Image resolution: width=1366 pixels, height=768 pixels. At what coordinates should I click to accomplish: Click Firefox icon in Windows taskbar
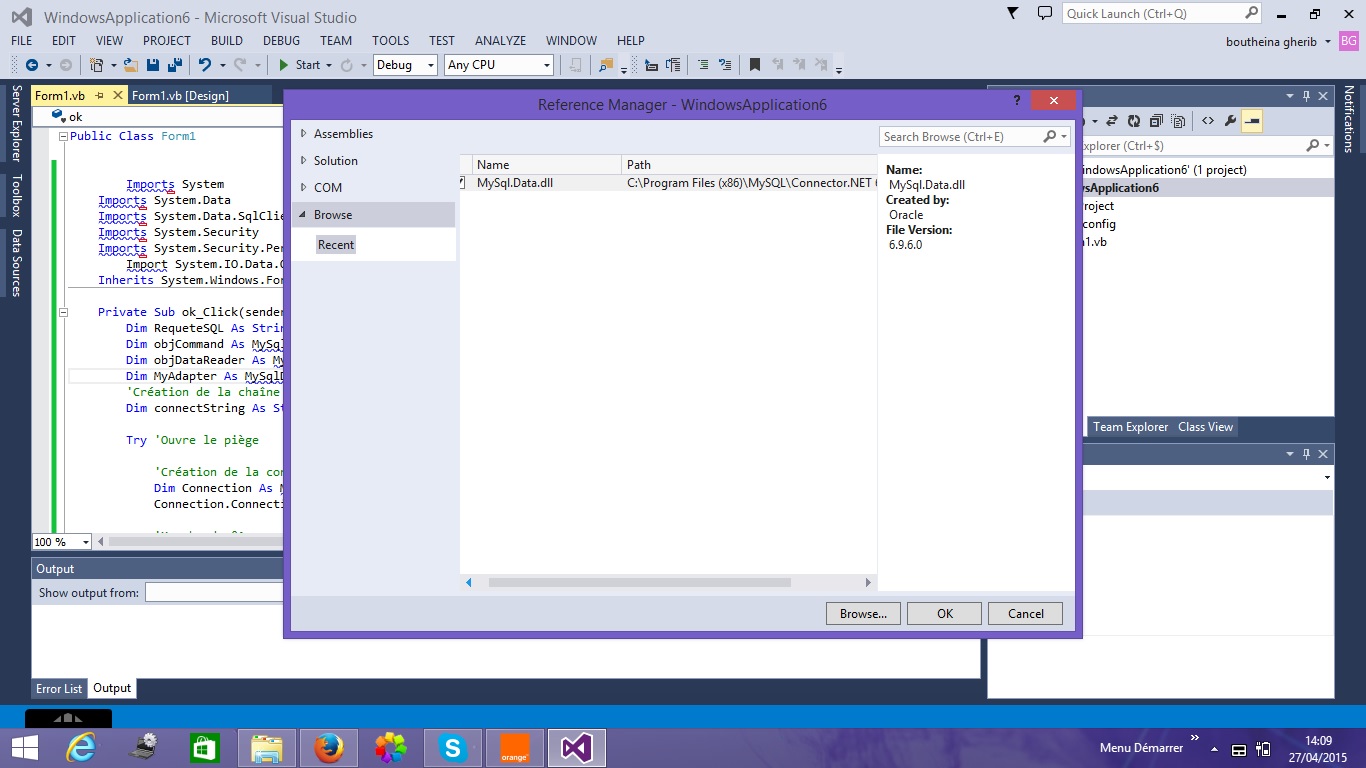[327, 747]
